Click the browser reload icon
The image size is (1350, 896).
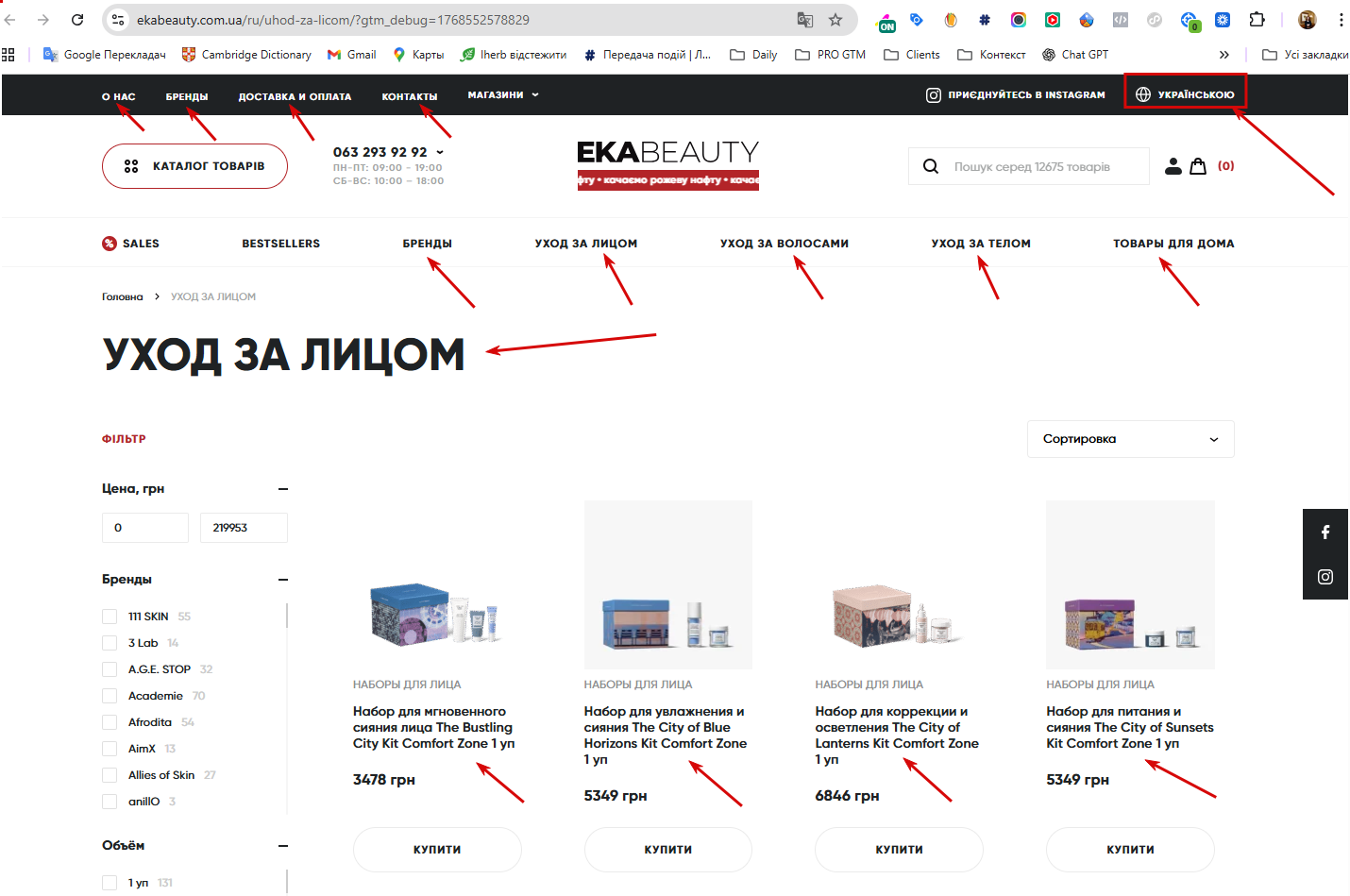77,20
